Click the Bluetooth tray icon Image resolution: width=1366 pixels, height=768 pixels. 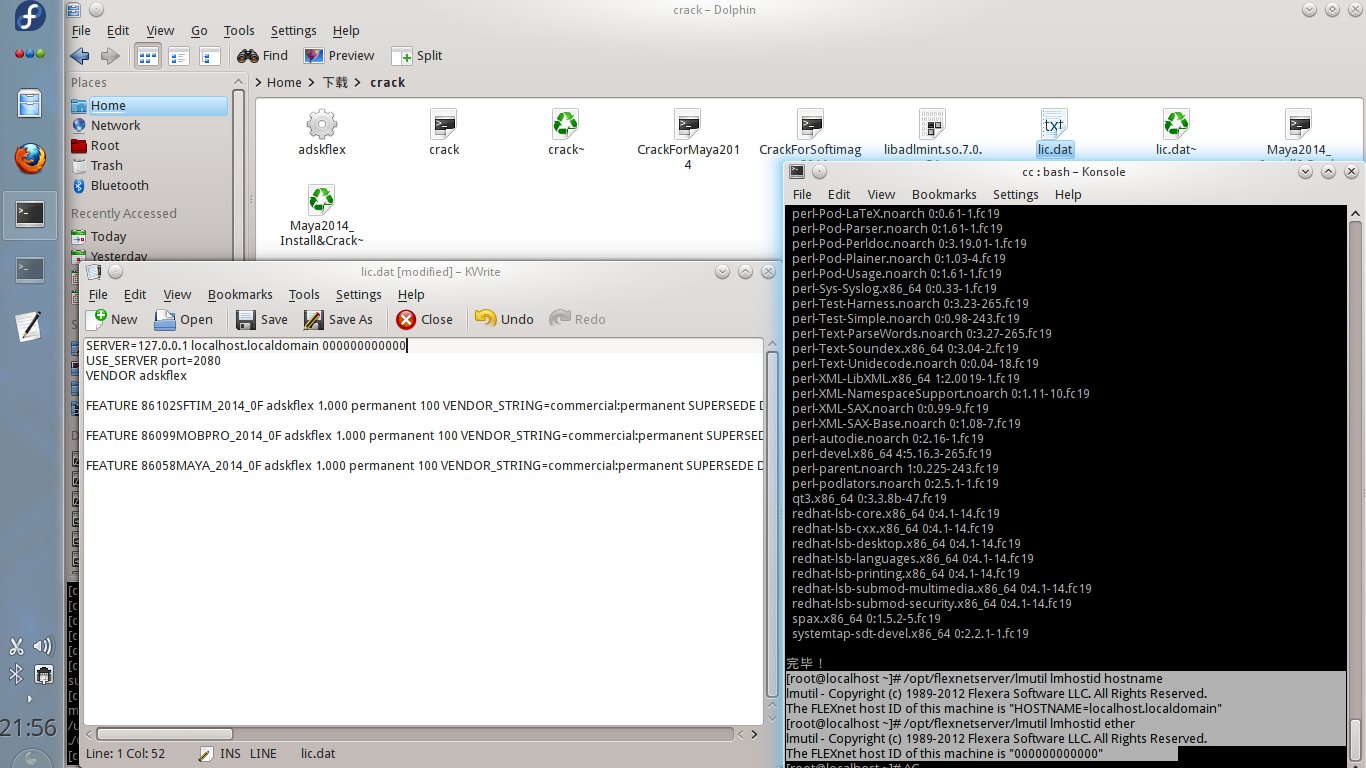point(16,674)
